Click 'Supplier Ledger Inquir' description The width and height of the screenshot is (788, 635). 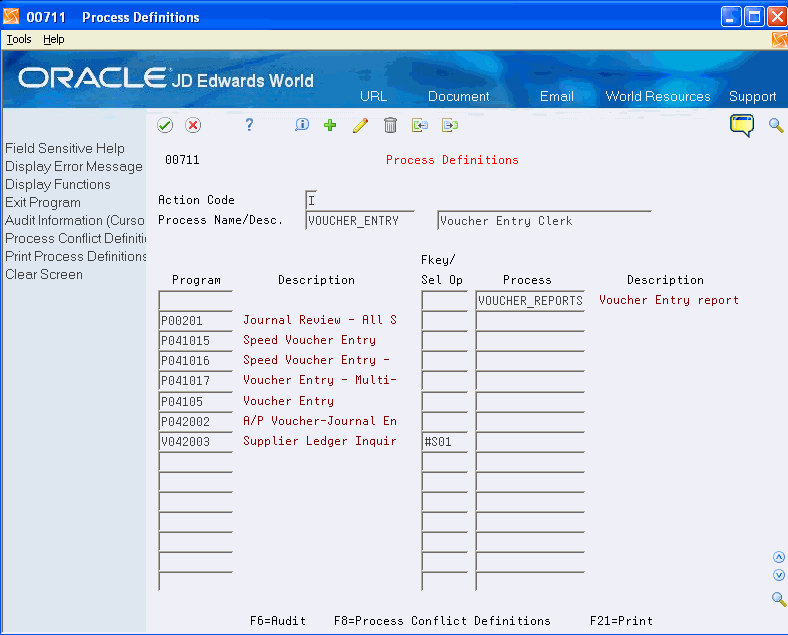[320, 441]
